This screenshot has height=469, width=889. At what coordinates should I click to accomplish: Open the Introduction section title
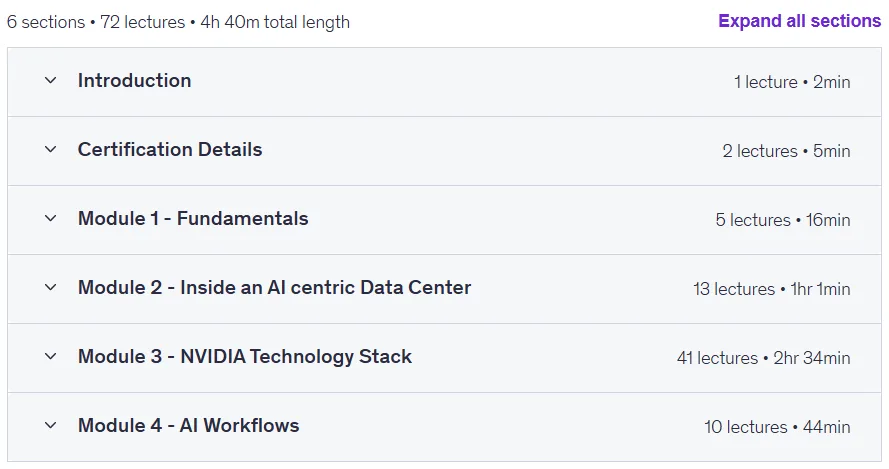[134, 81]
